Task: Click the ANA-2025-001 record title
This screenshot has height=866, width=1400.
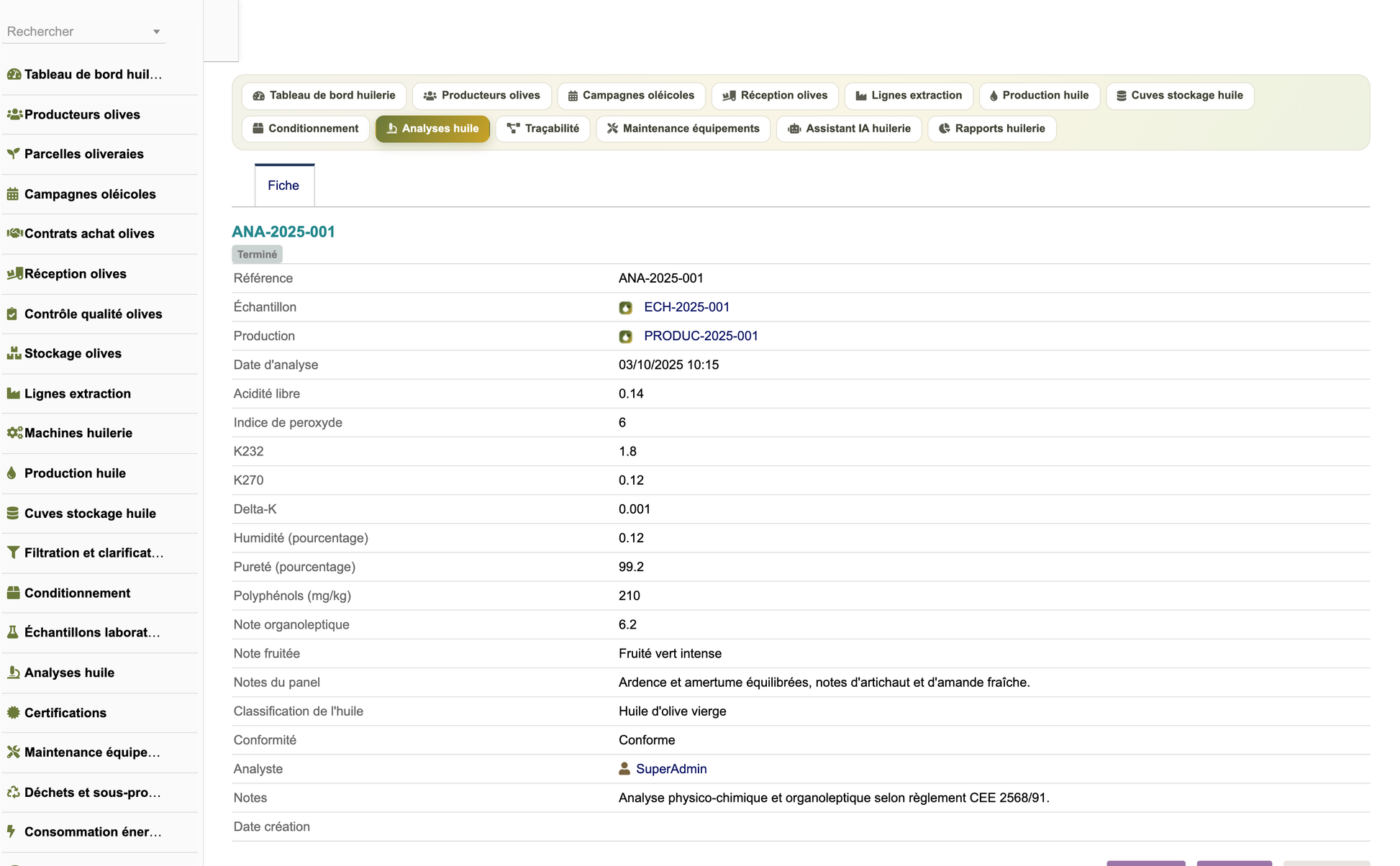Action: tap(283, 232)
